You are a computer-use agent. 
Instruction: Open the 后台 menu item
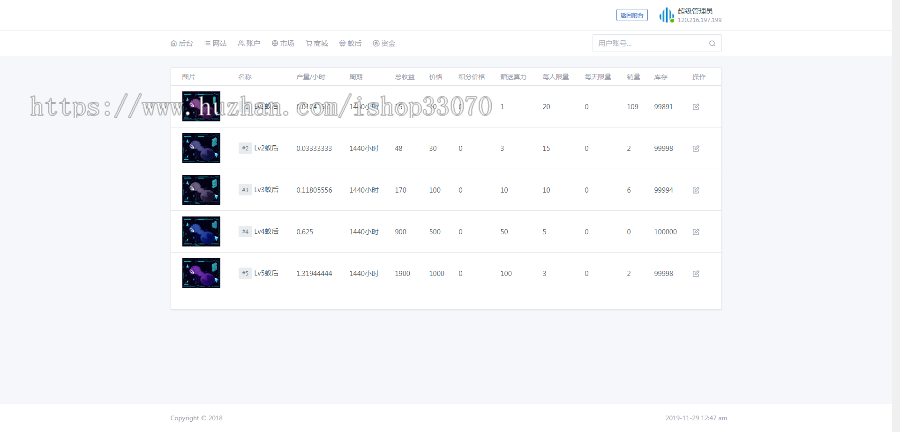tap(181, 43)
